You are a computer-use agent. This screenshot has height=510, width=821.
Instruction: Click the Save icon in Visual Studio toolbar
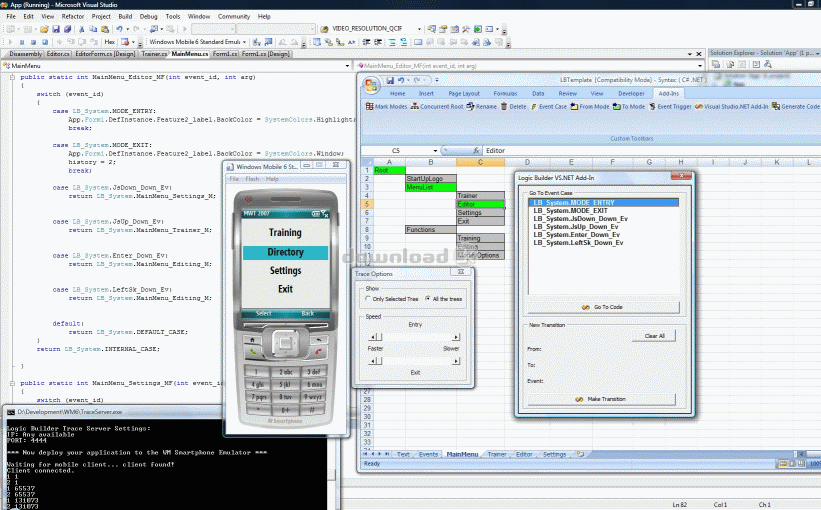click(x=56, y=29)
